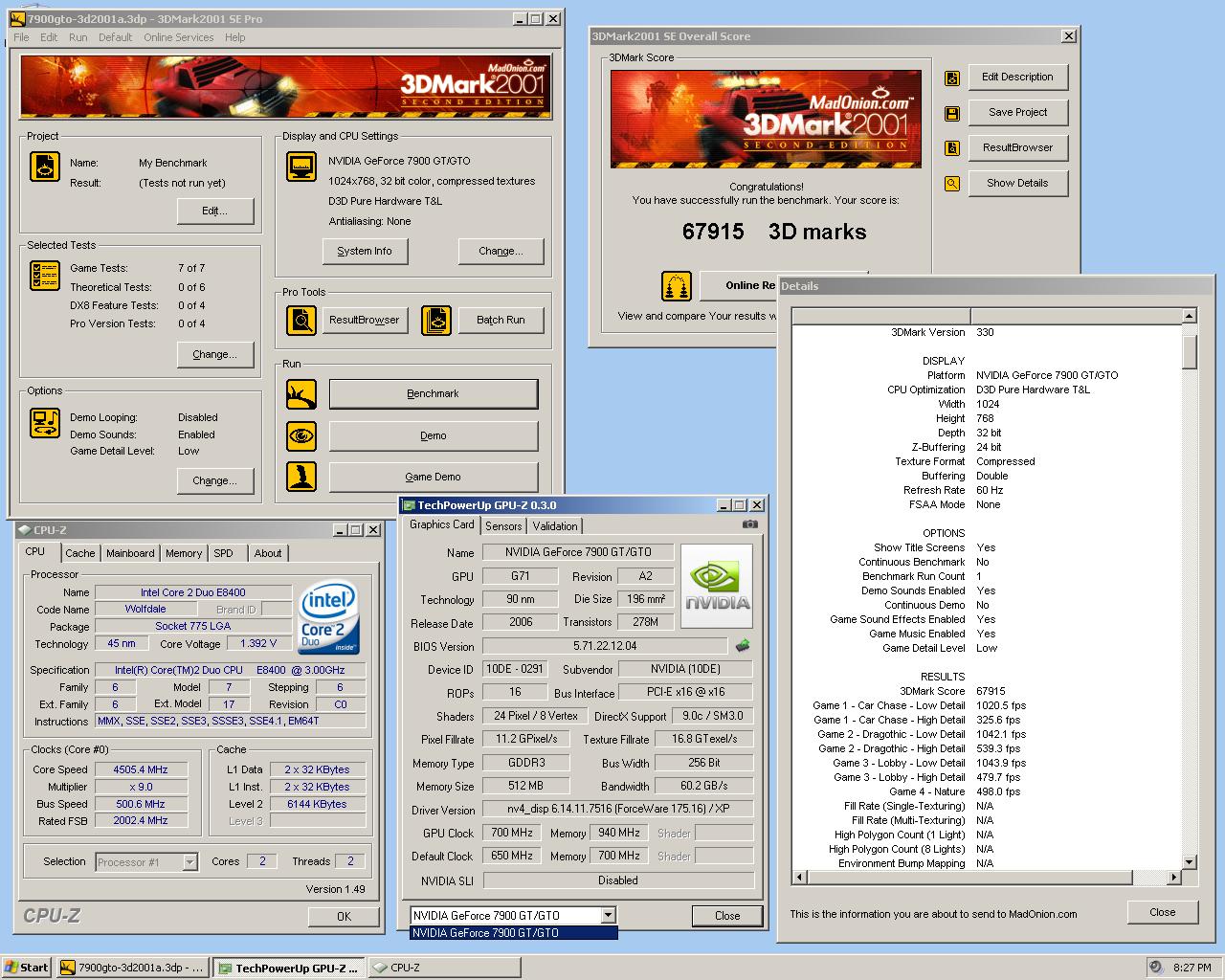Click the Project Edit... button
This screenshot has height=980, width=1225.
click(x=215, y=211)
